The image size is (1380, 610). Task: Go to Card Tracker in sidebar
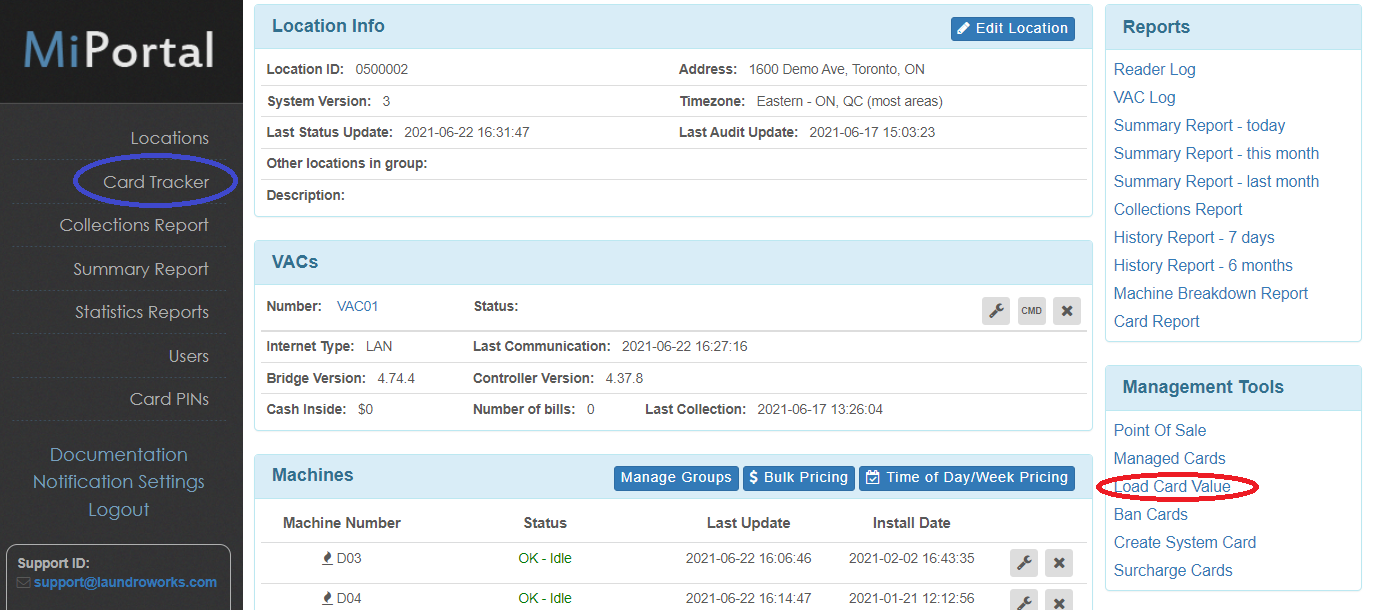point(156,182)
